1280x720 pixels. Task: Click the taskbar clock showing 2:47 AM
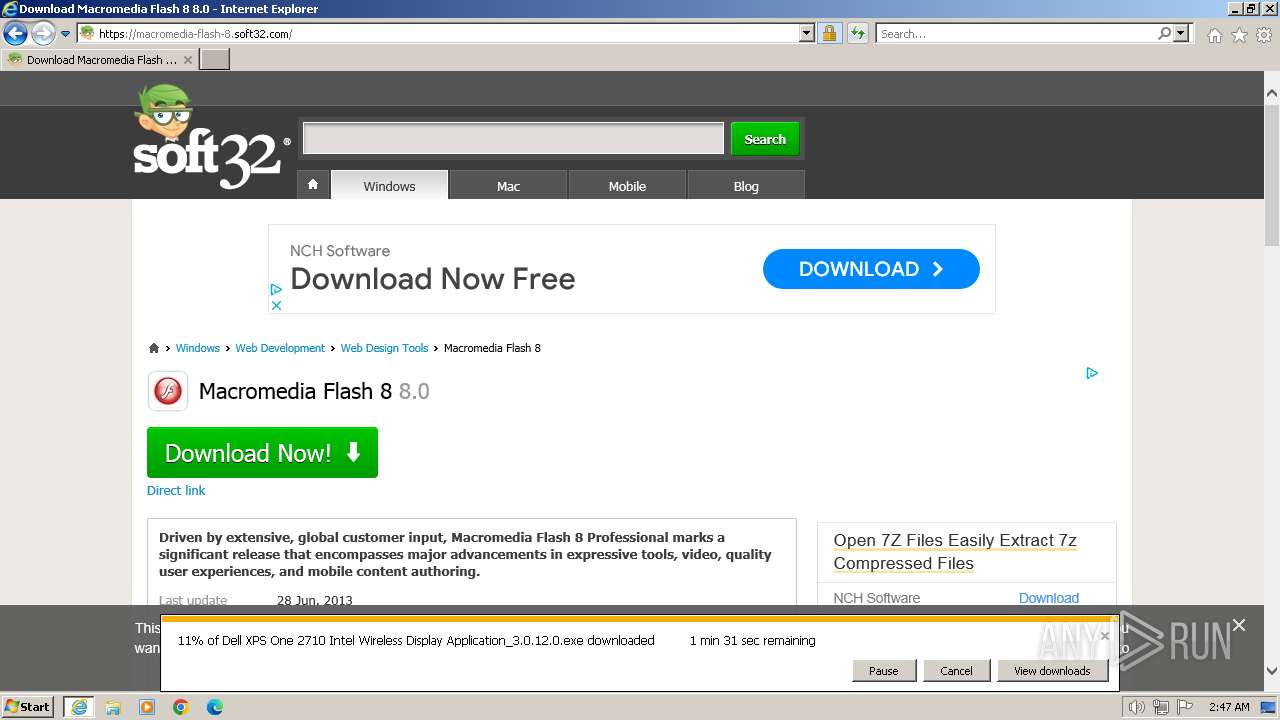pos(1229,707)
